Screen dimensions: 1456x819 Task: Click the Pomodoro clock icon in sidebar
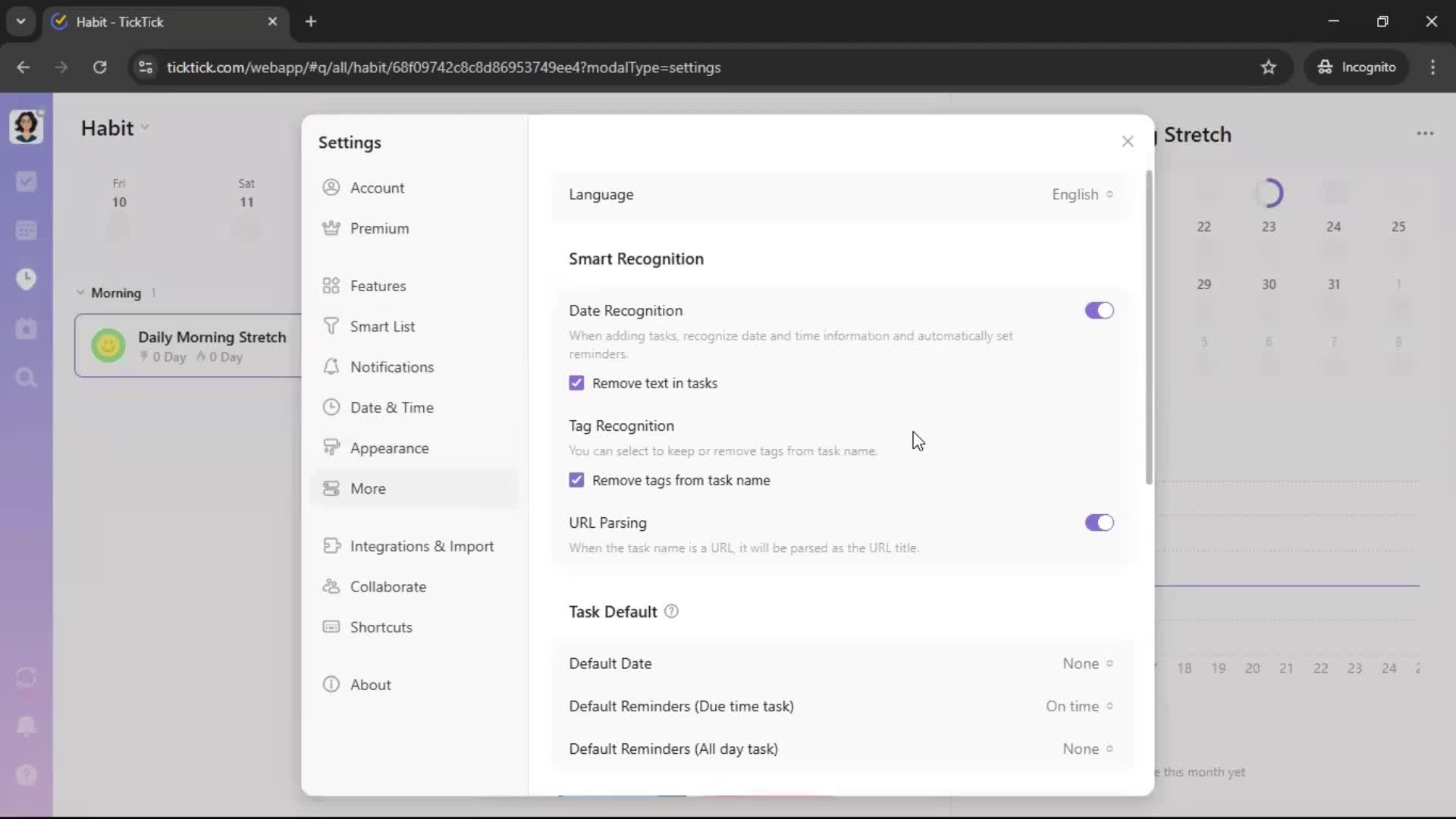(26, 279)
